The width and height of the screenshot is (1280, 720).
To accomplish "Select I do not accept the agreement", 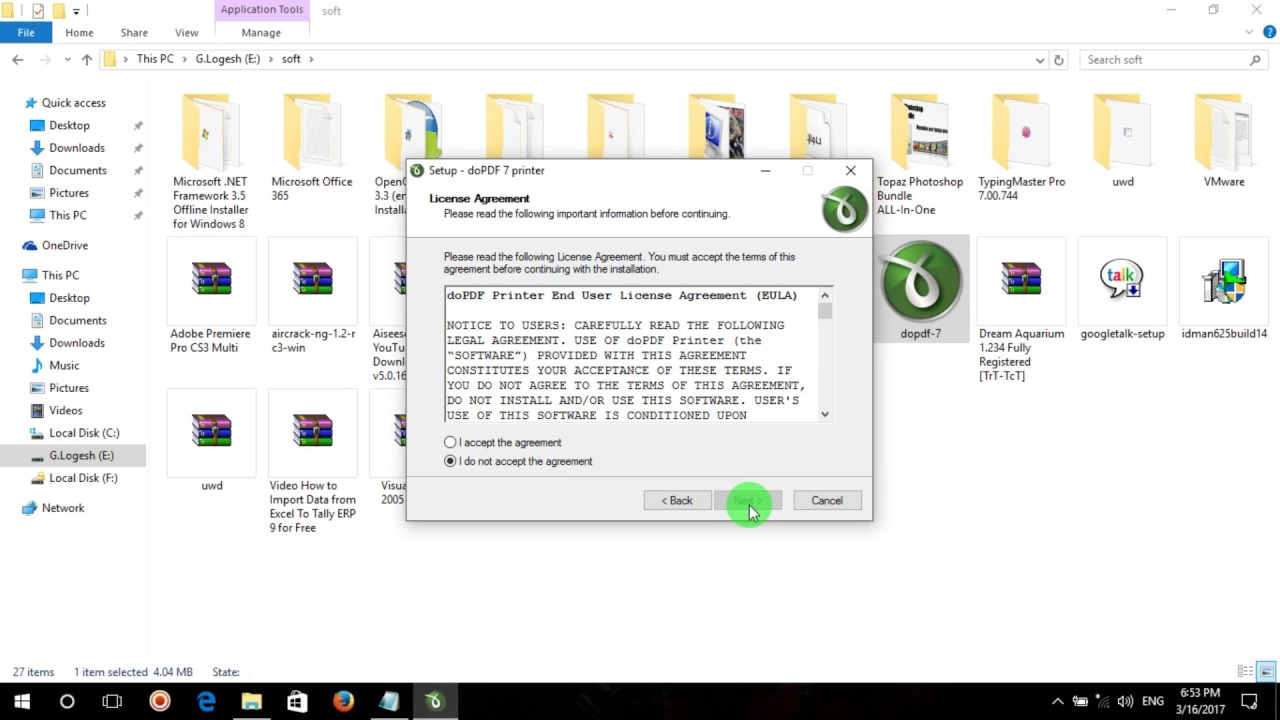I will [518, 461].
